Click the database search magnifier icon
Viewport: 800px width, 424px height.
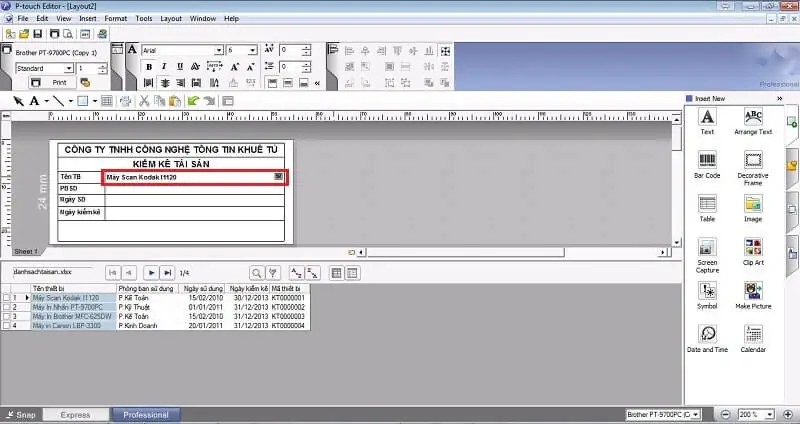tap(257, 273)
